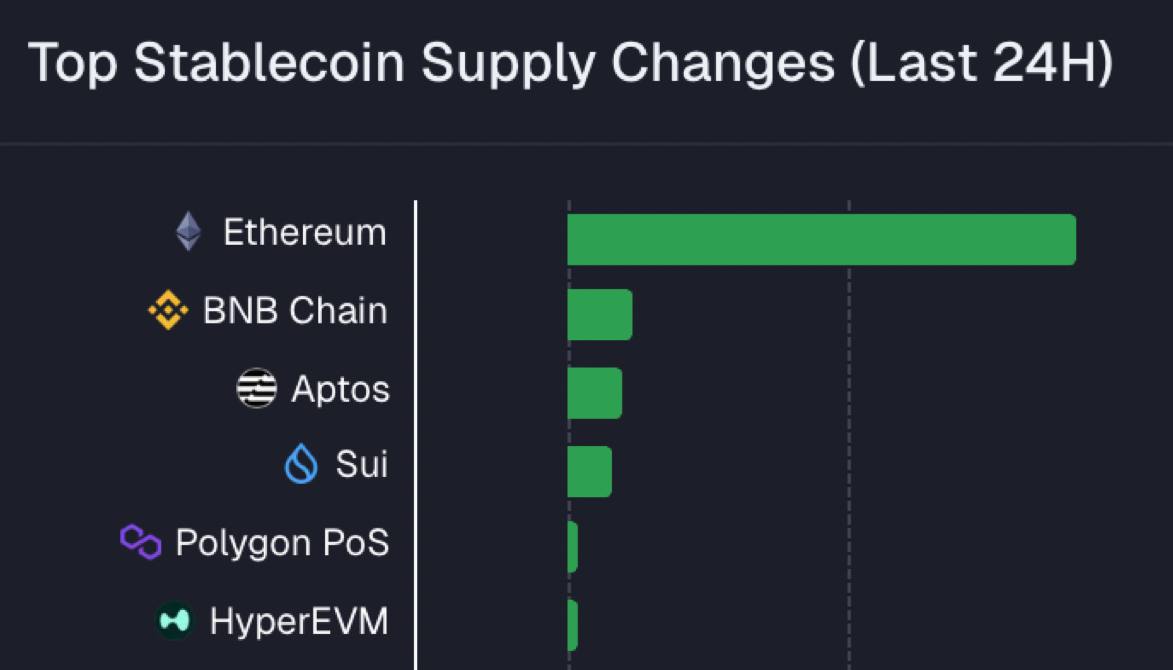Image resolution: width=1173 pixels, height=670 pixels.
Task: Click the HyperEVM small green bar
Action: 572,625
